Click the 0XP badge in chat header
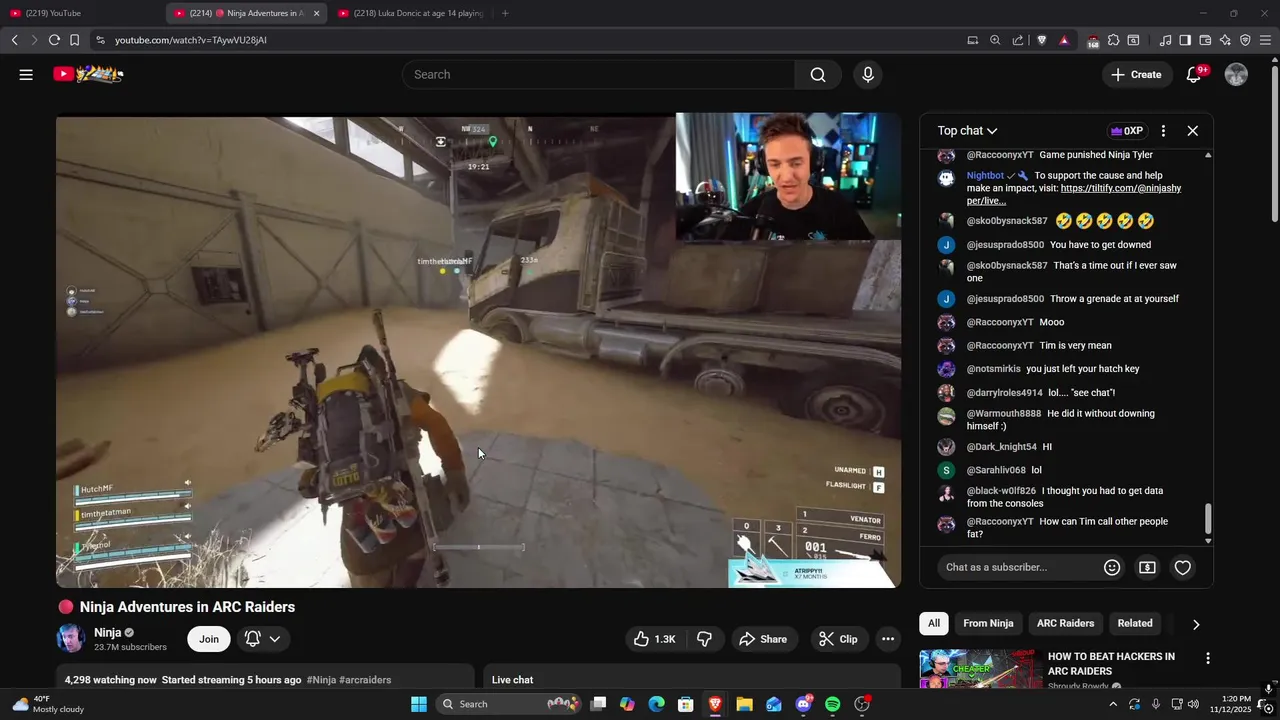Image resolution: width=1280 pixels, height=720 pixels. (1126, 131)
